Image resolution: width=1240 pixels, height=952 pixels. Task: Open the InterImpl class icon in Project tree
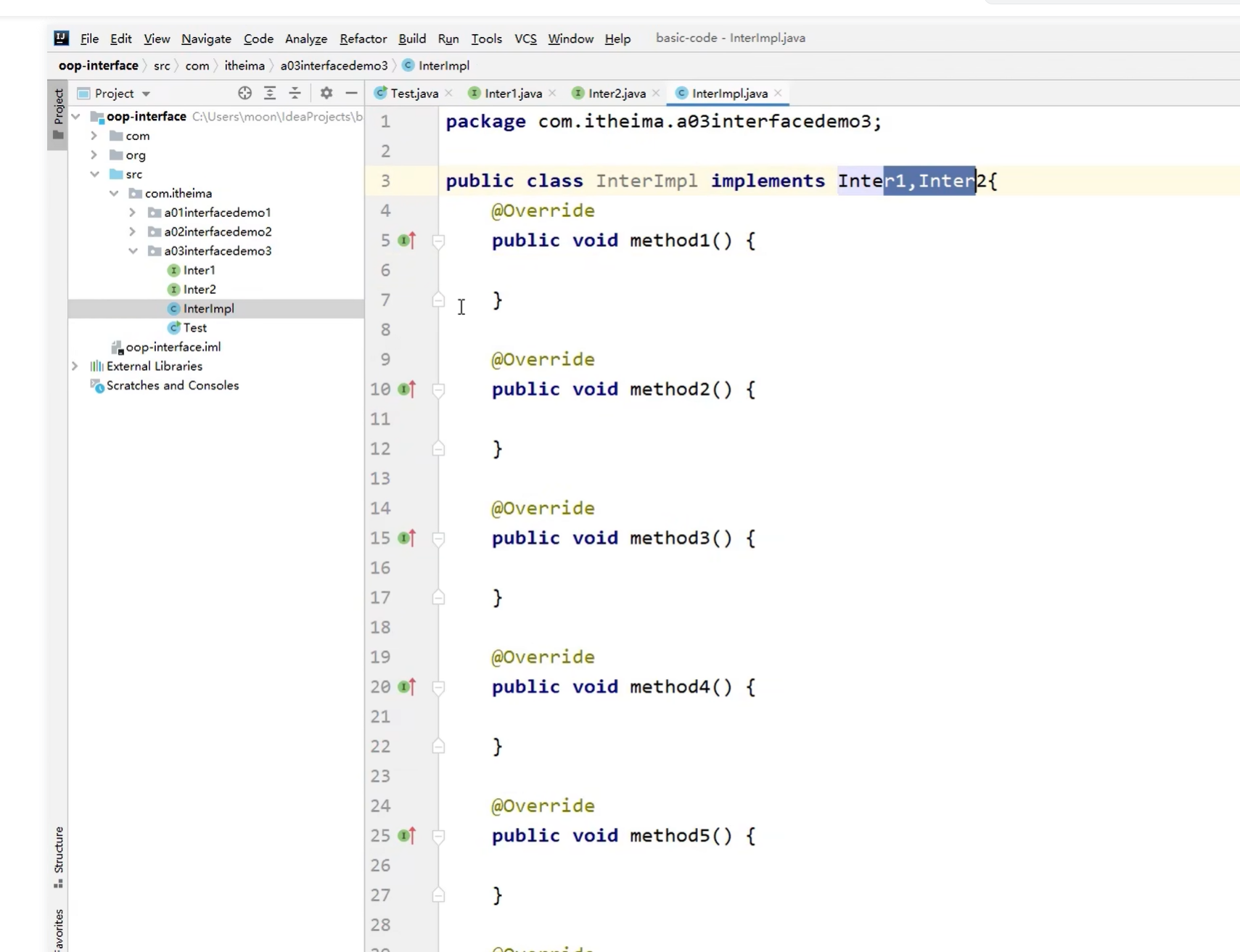tap(173, 308)
